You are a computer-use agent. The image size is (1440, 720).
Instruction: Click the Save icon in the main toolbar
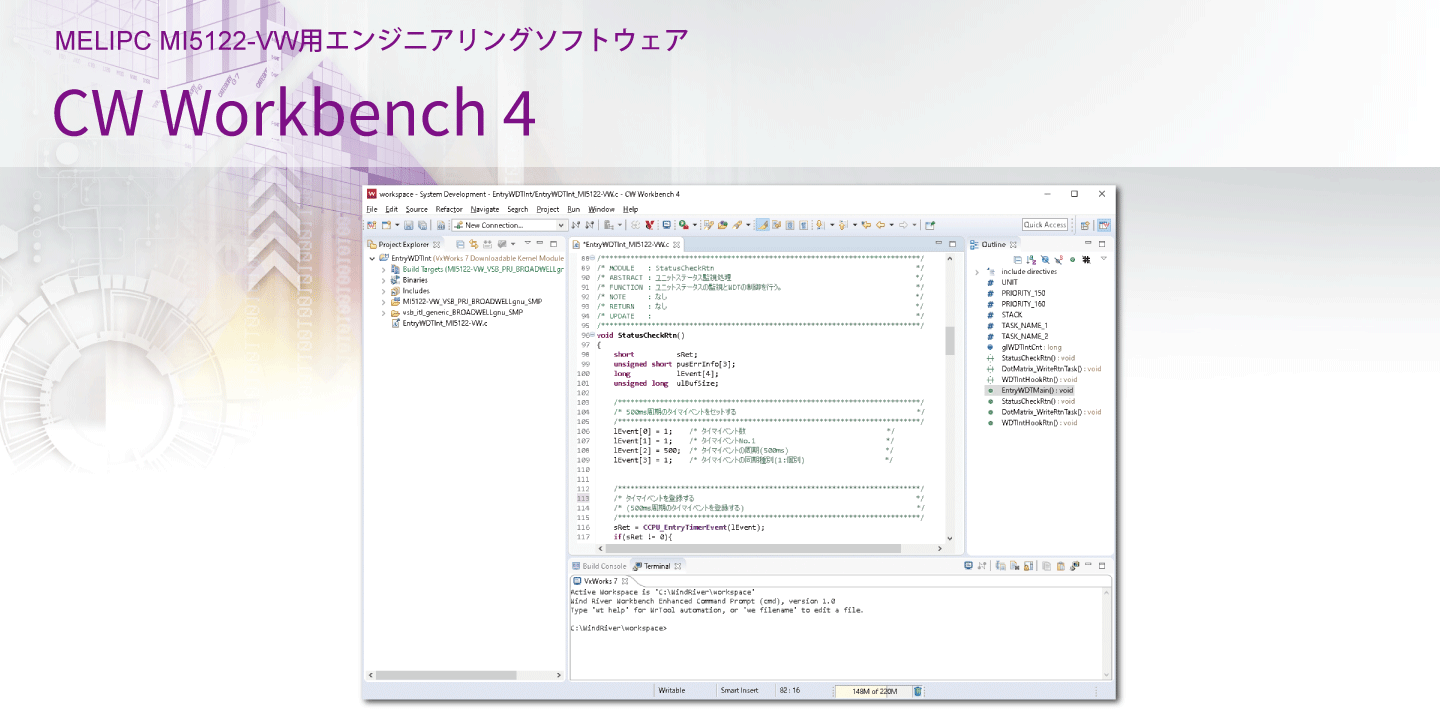pos(409,225)
